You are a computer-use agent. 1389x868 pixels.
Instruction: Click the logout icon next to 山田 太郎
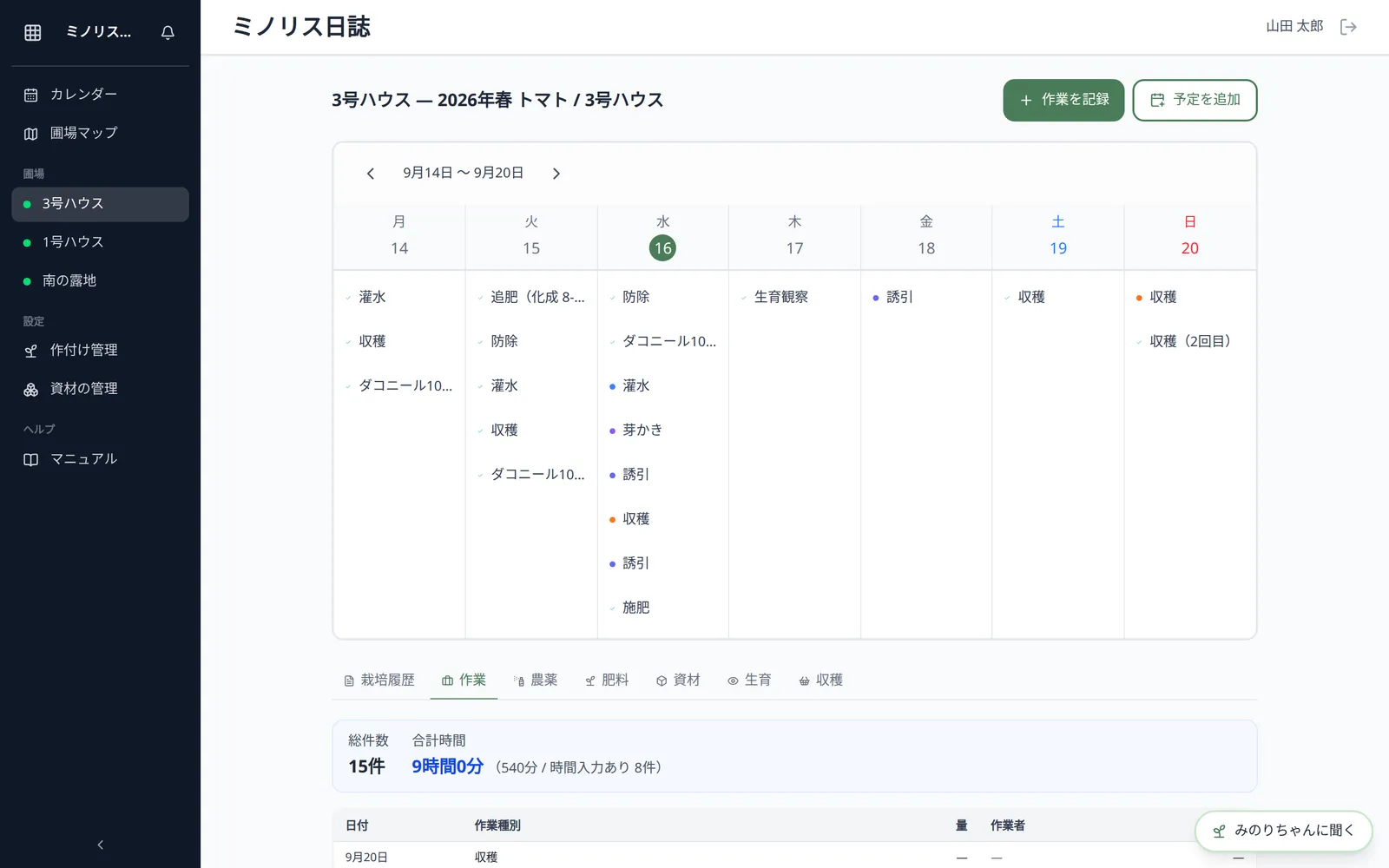pos(1348,27)
